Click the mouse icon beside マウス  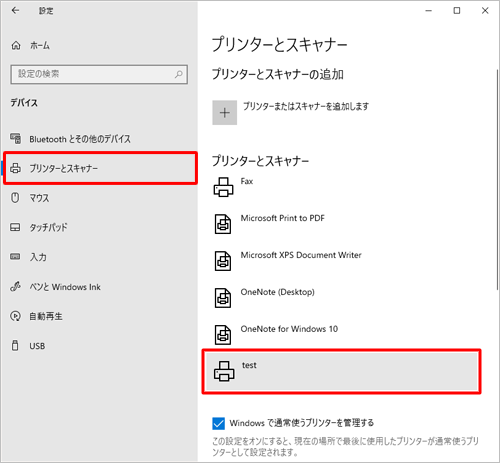coord(15,198)
